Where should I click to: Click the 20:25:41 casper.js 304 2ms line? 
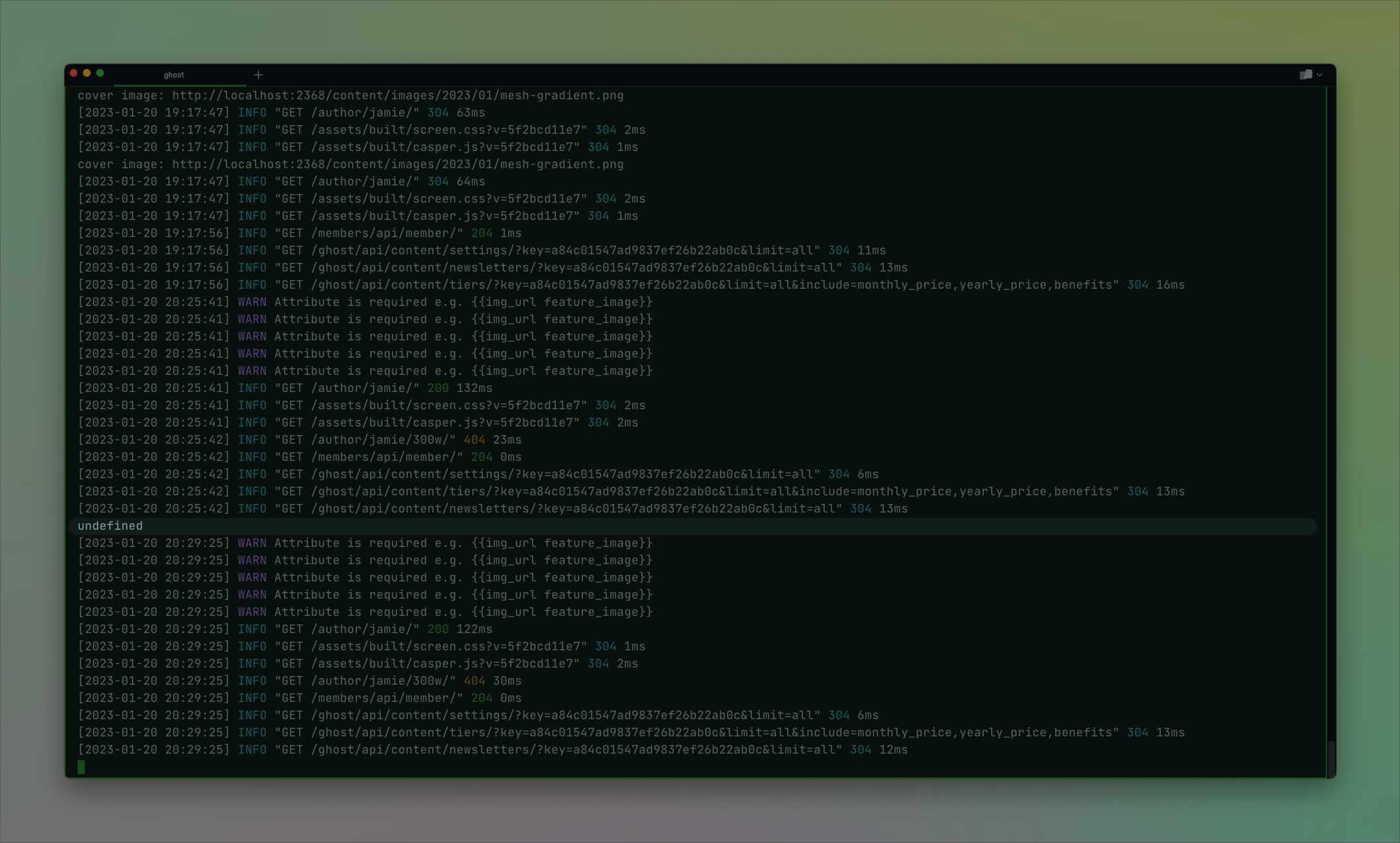click(x=358, y=422)
